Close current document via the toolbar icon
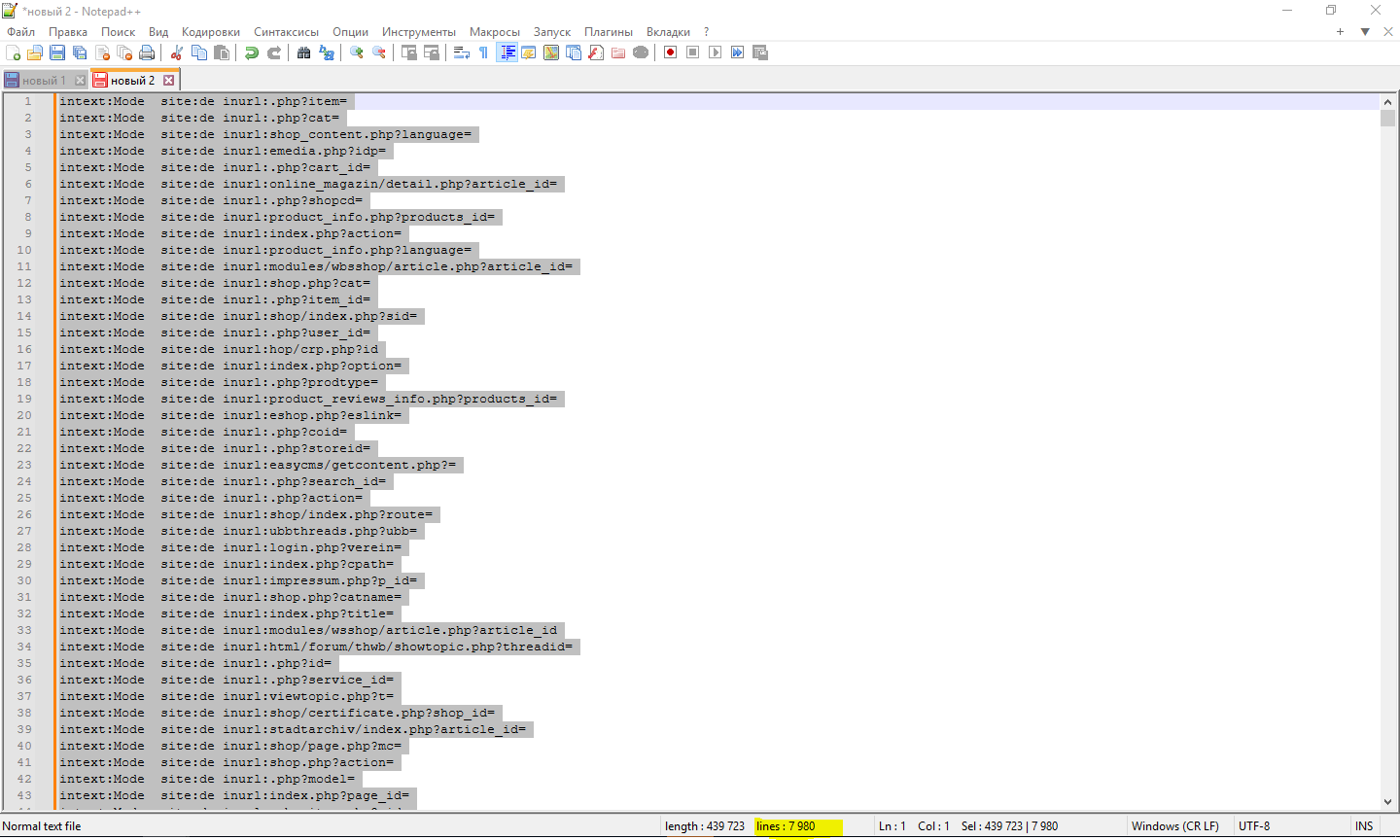1400x840 pixels. pos(102,52)
